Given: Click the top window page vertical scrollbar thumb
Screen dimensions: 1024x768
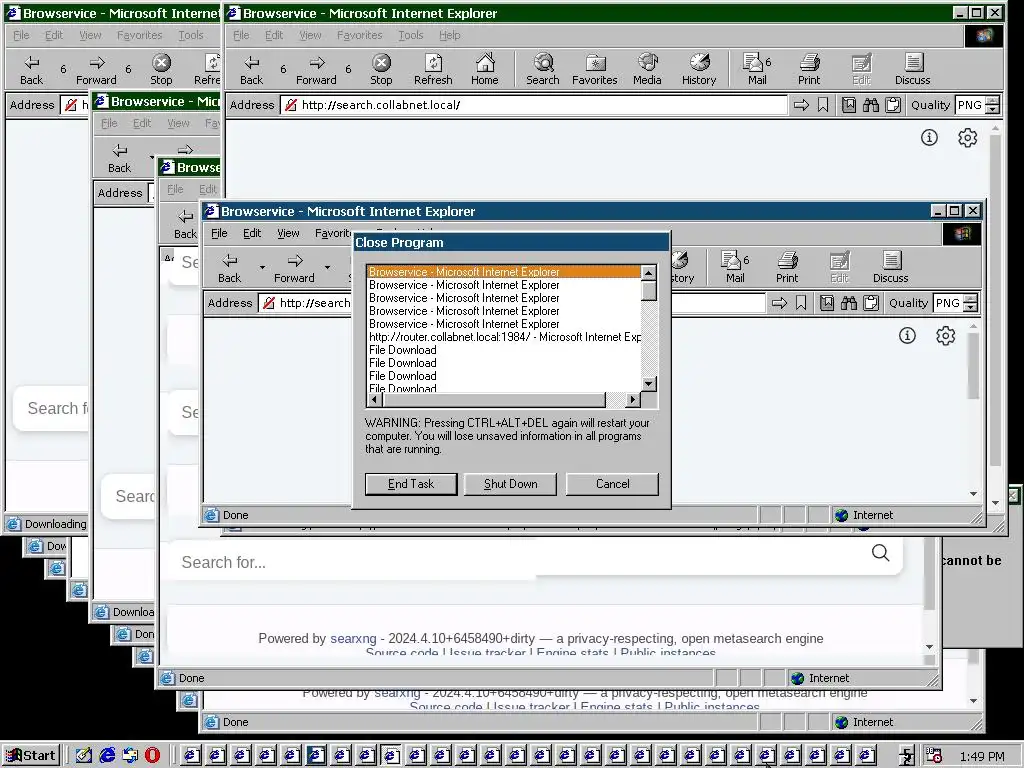Looking at the screenshot, I should tap(995, 300).
